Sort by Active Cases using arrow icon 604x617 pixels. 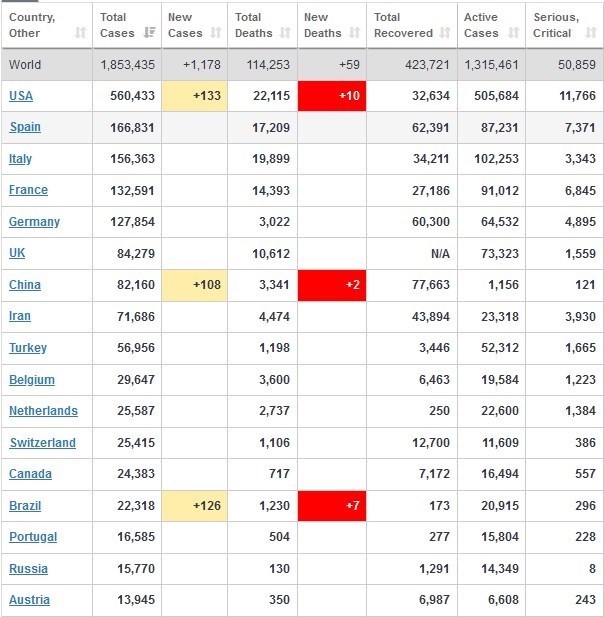[514, 33]
